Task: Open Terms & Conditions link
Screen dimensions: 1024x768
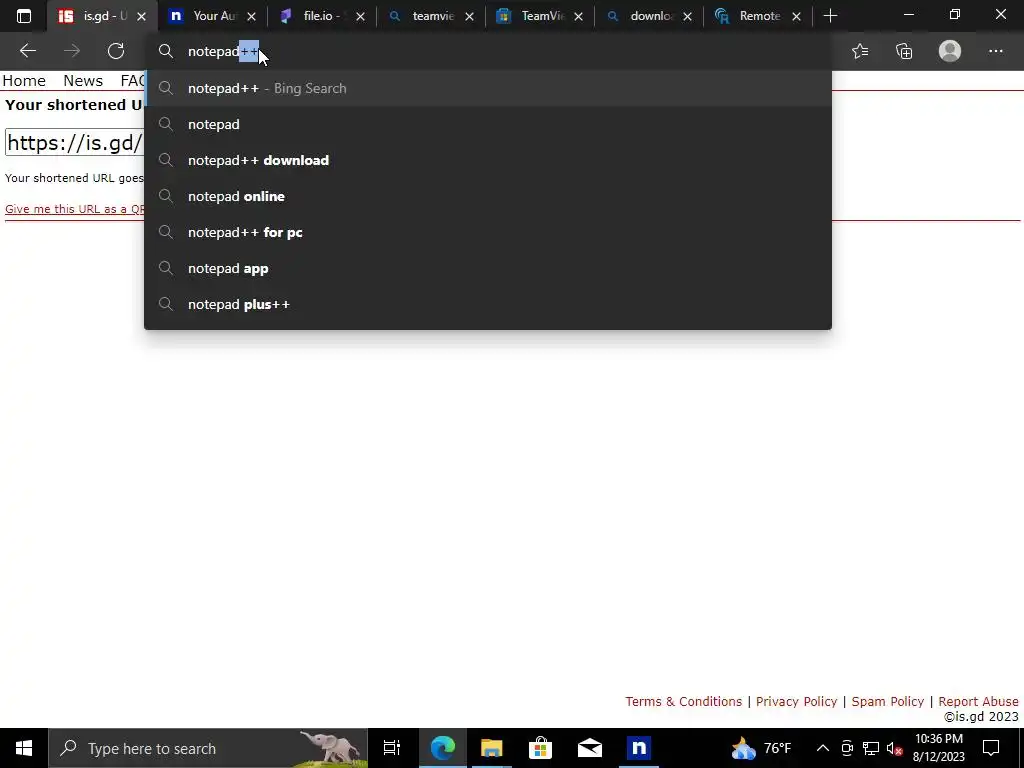Action: pos(683,701)
